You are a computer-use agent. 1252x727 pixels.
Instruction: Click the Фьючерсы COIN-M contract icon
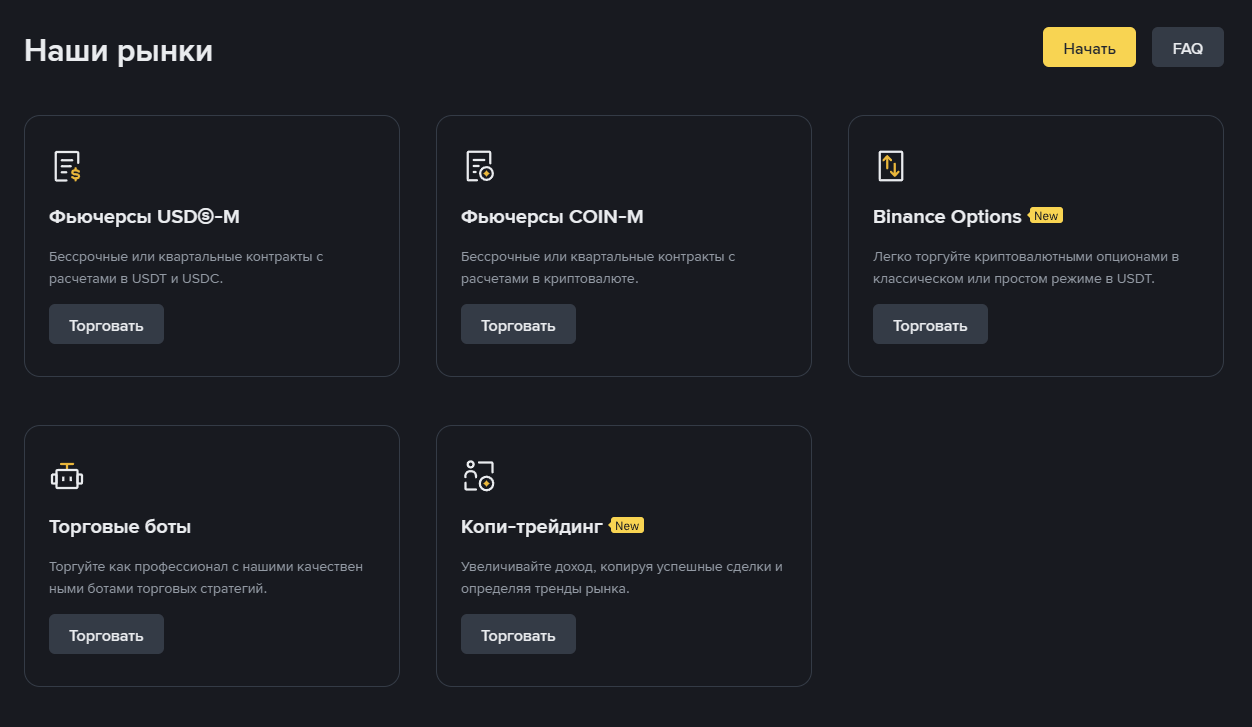479,166
